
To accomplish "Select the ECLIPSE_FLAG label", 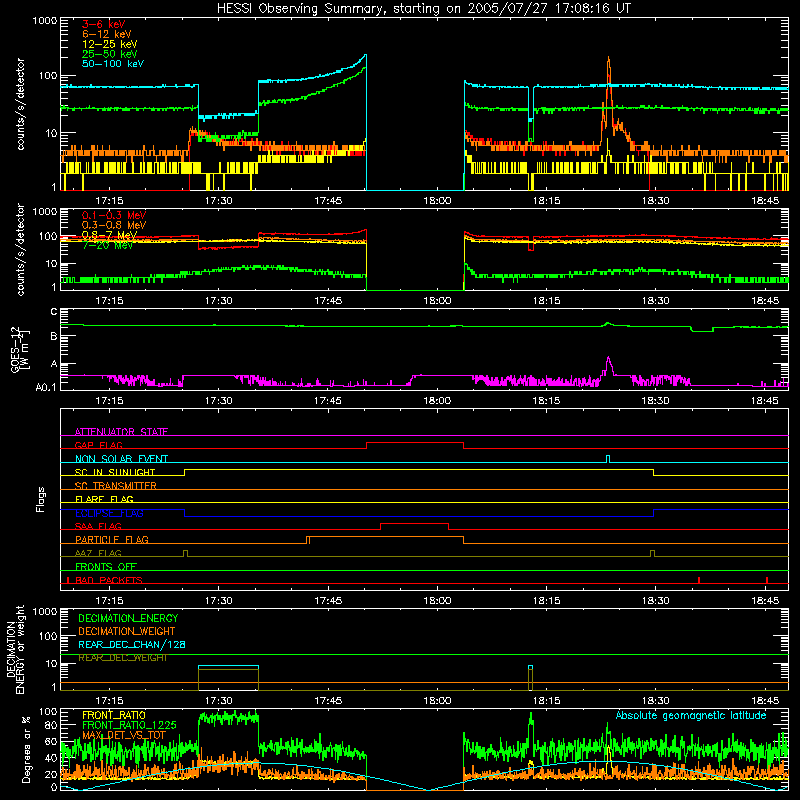I will pos(109,513).
